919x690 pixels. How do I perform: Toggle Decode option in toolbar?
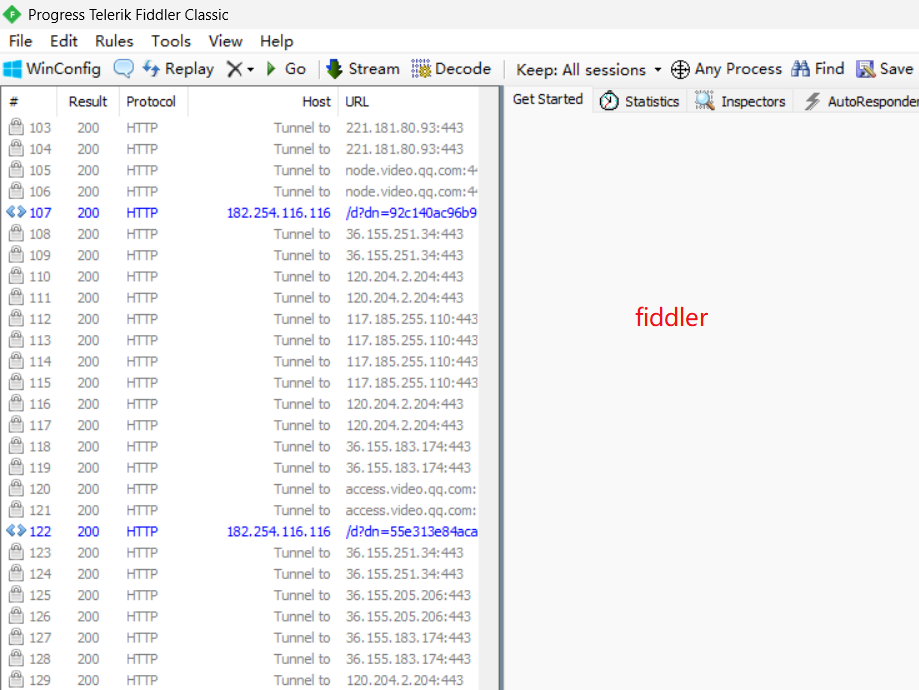click(451, 69)
